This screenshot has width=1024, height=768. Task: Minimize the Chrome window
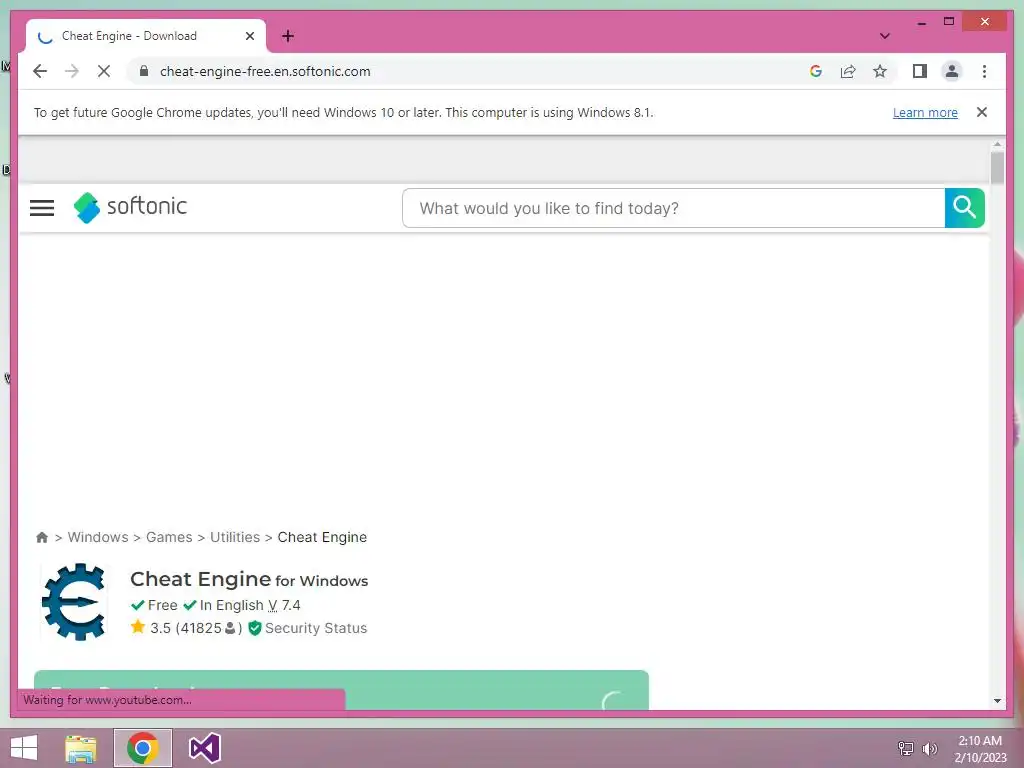[x=921, y=22]
